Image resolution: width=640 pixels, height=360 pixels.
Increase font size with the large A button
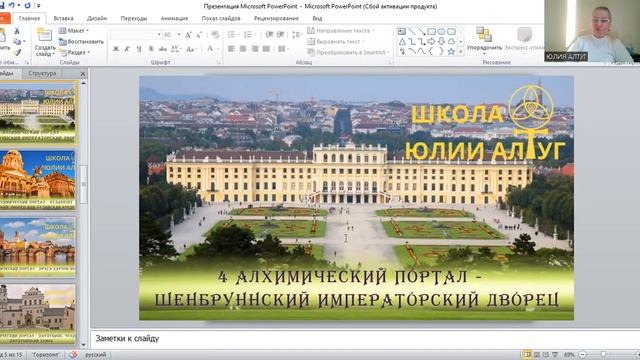[x=188, y=35]
